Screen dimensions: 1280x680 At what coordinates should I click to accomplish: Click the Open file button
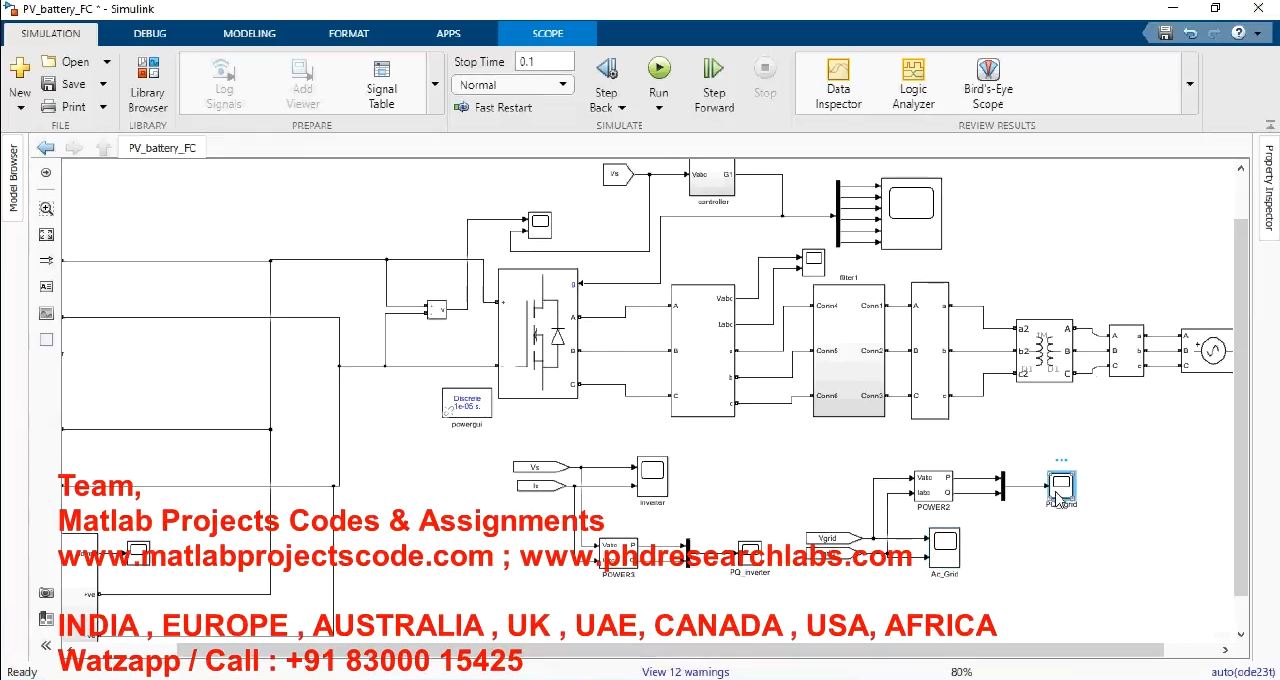coord(65,62)
